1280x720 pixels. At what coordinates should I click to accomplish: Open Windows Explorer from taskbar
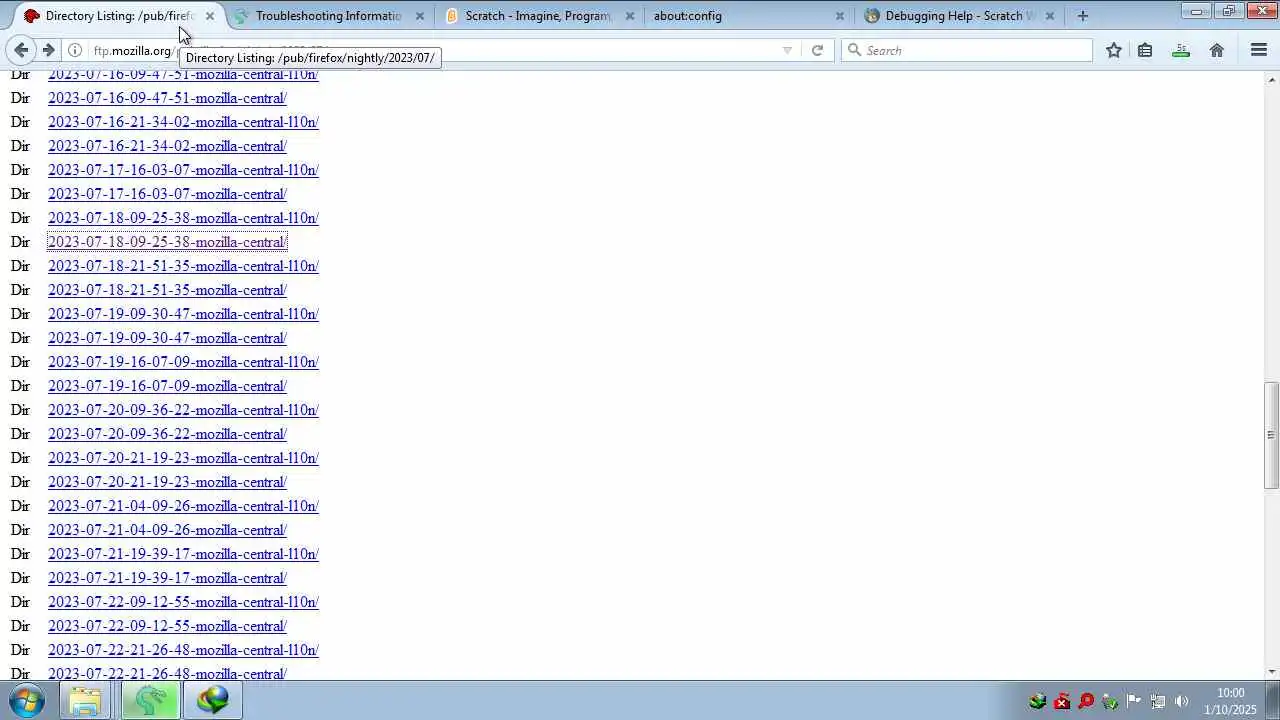point(85,701)
